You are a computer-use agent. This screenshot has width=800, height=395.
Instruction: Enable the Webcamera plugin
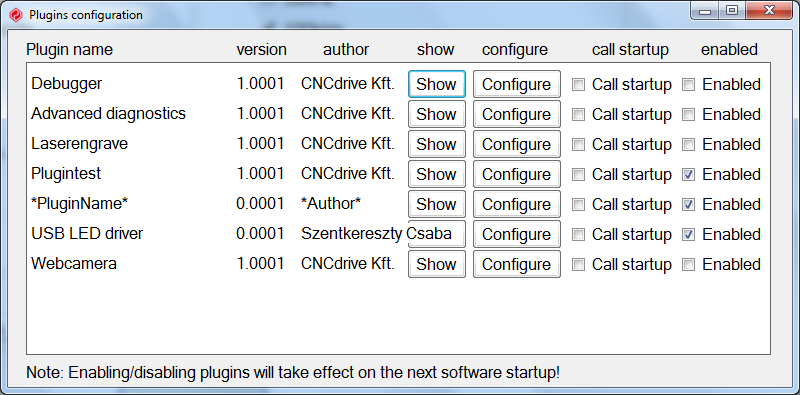[x=688, y=265]
